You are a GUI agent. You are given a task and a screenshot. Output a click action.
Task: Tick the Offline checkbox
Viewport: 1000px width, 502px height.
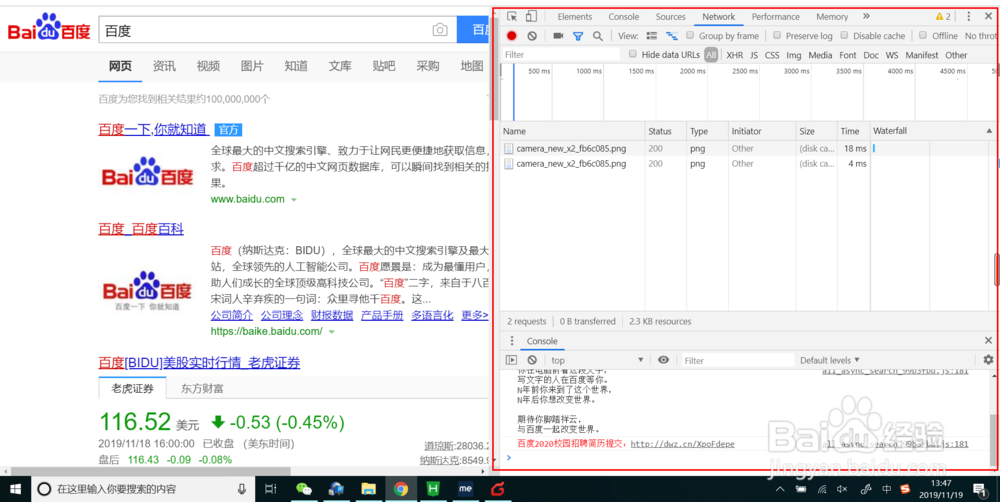pyautogui.click(x=923, y=35)
